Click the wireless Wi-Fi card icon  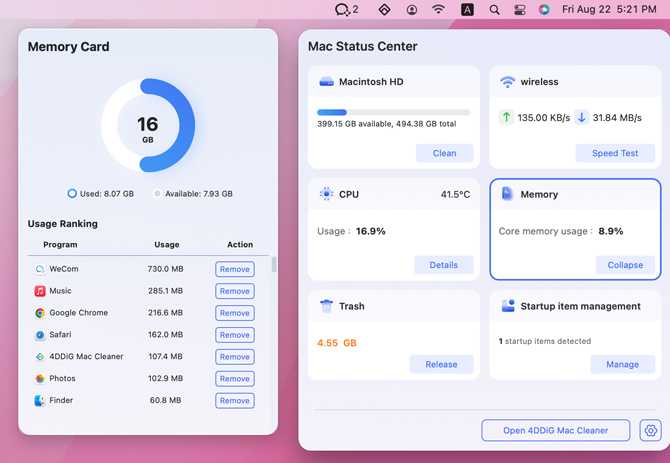[x=508, y=82]
